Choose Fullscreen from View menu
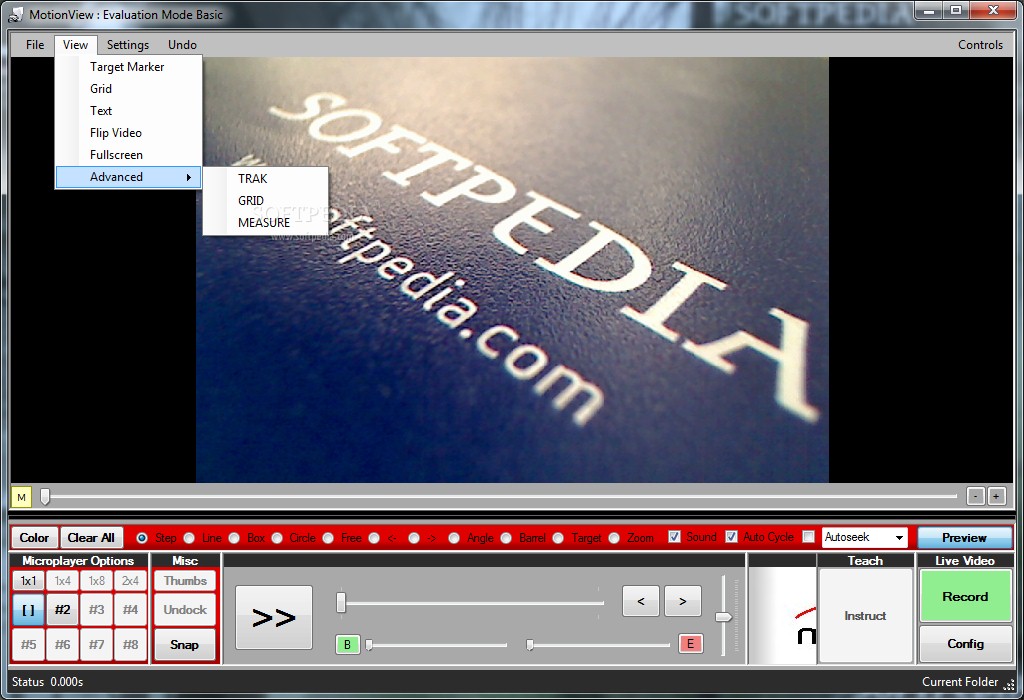This screenshot has height=700, width=1024. tap(129, 155)
